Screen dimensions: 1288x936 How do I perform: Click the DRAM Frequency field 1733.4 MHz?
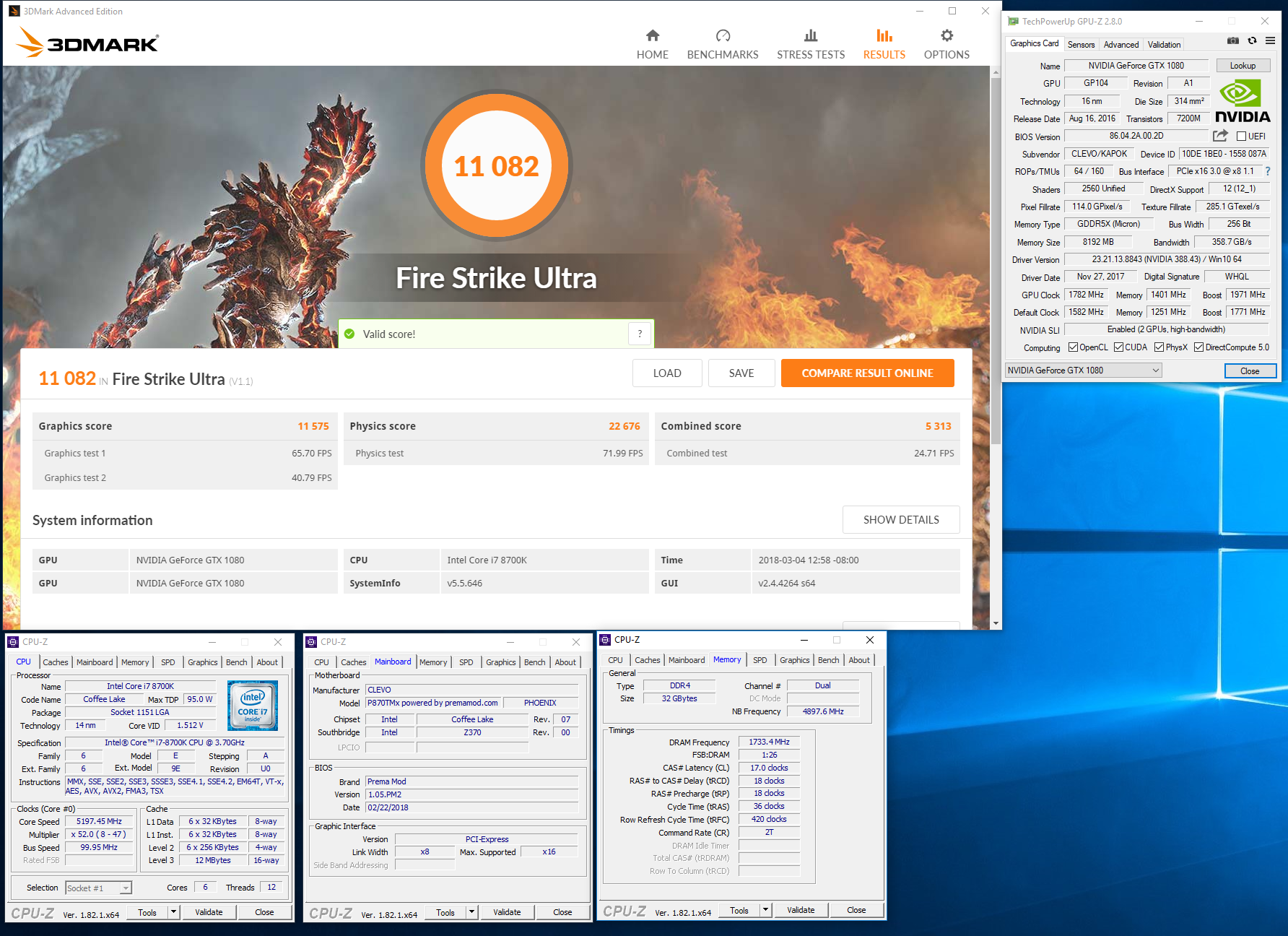769,742
